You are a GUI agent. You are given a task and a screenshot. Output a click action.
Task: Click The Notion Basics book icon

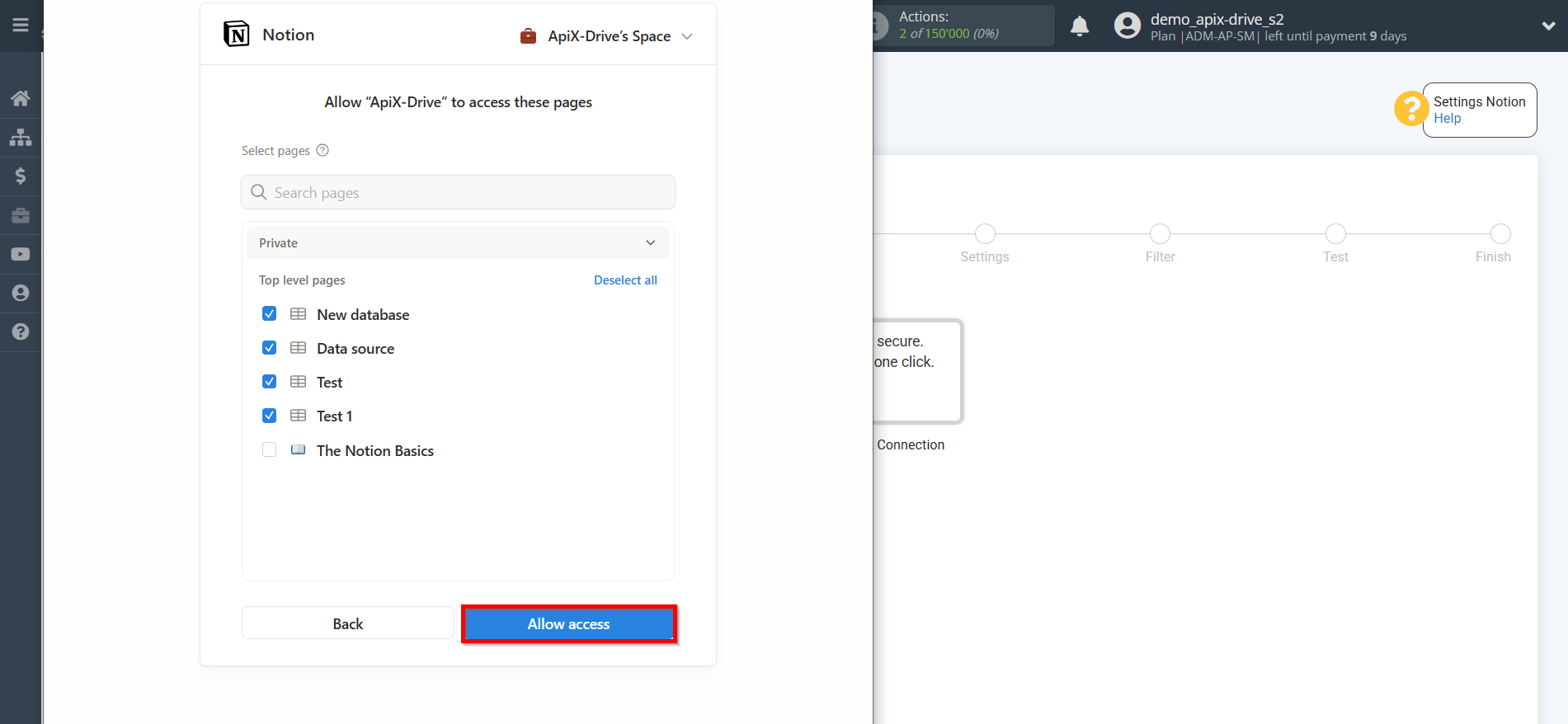coord(299,450)
